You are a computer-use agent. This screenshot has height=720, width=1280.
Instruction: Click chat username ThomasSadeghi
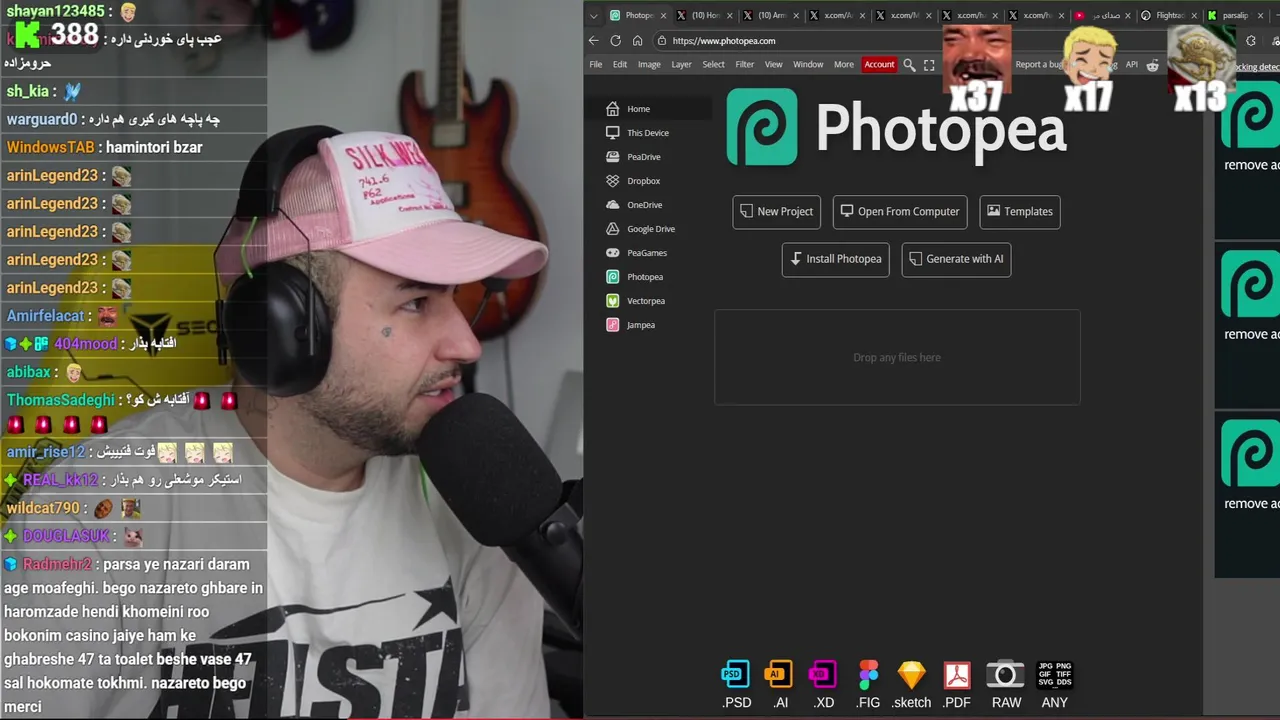61,400
